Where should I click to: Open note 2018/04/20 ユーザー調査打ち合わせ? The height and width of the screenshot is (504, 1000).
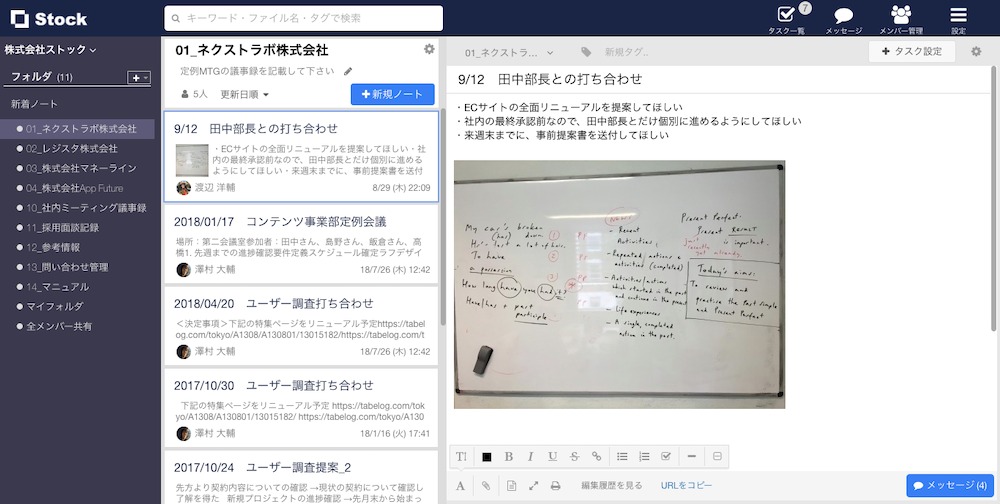pyautogui.click(x=301, y=326)
